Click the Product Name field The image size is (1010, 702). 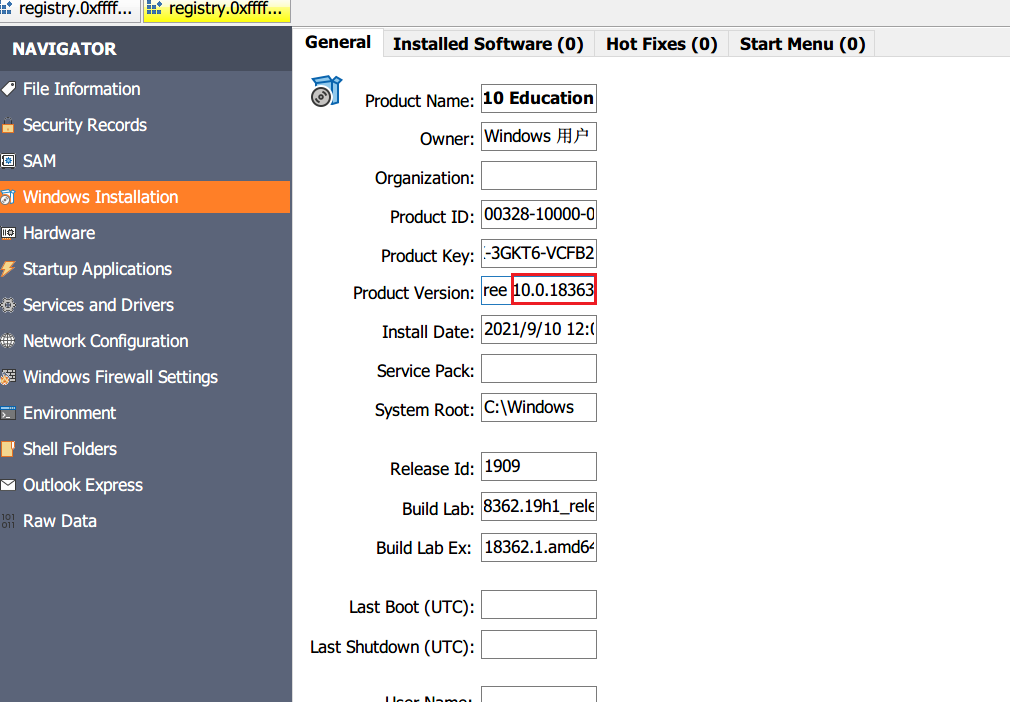click(x=538, y=99)
